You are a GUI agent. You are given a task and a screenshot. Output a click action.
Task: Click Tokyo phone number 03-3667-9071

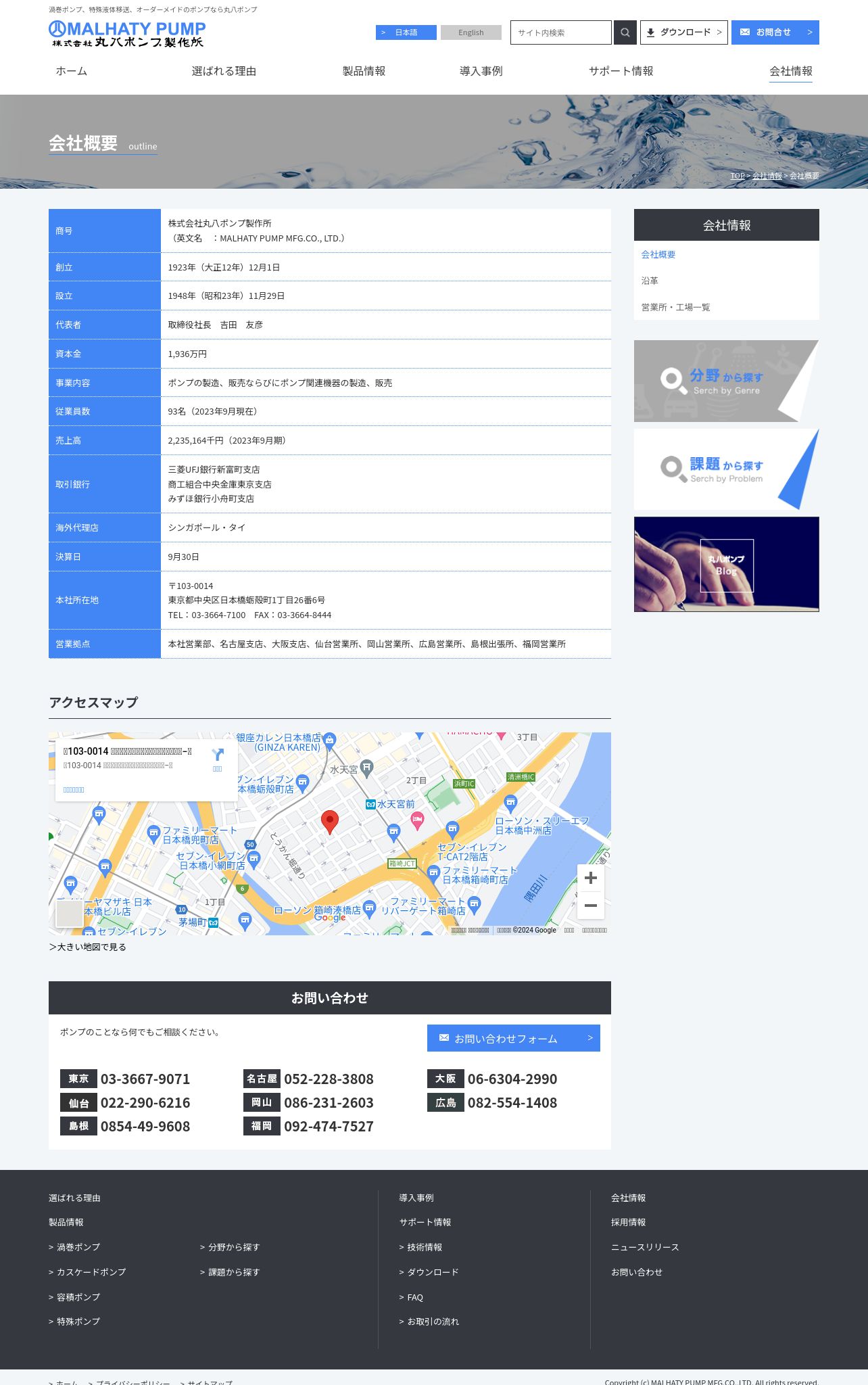(145, 1079)
